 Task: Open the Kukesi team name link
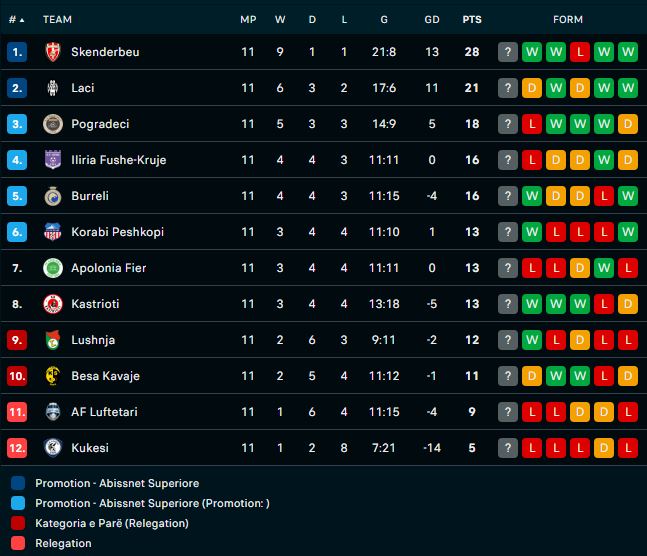point(90,448)
